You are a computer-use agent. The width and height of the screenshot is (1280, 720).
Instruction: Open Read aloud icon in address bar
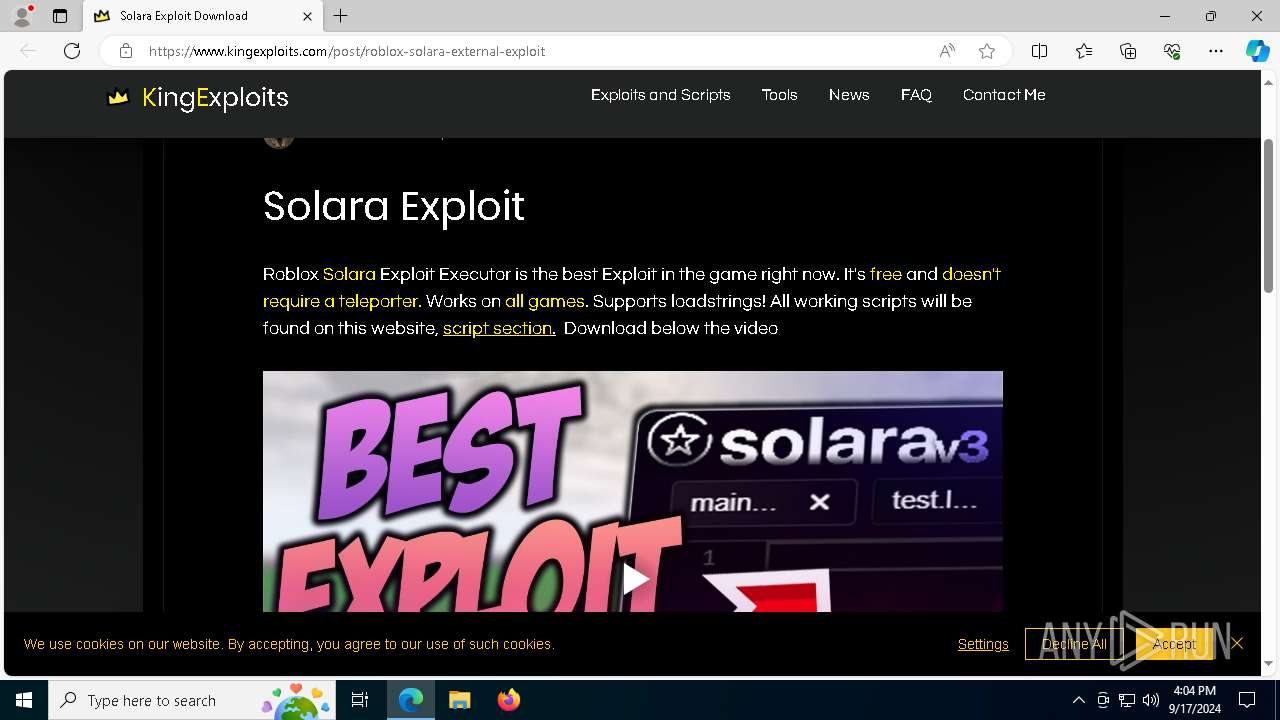click(x=947, y=51)
